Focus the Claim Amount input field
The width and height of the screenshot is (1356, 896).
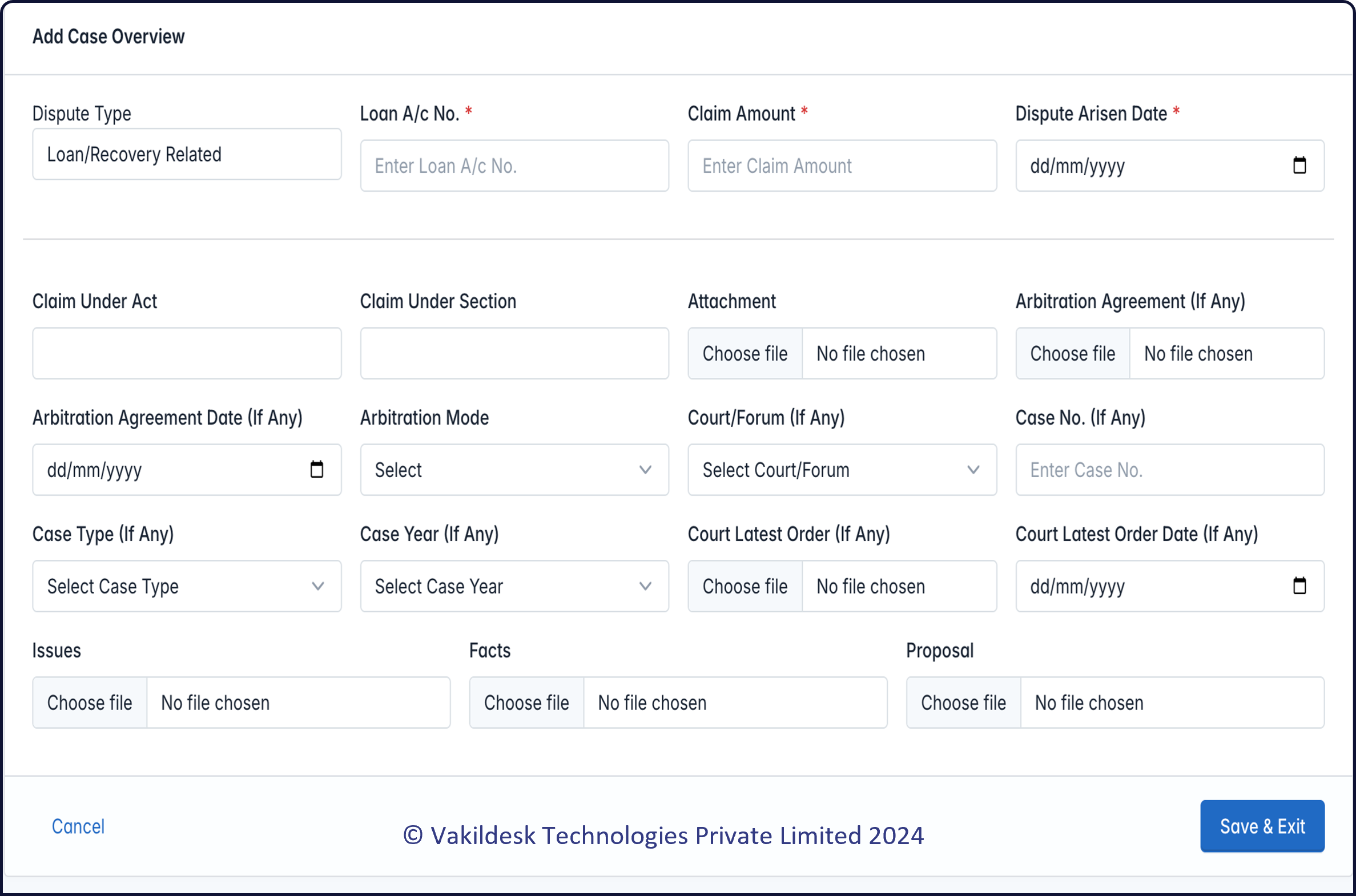click(842, 166)
